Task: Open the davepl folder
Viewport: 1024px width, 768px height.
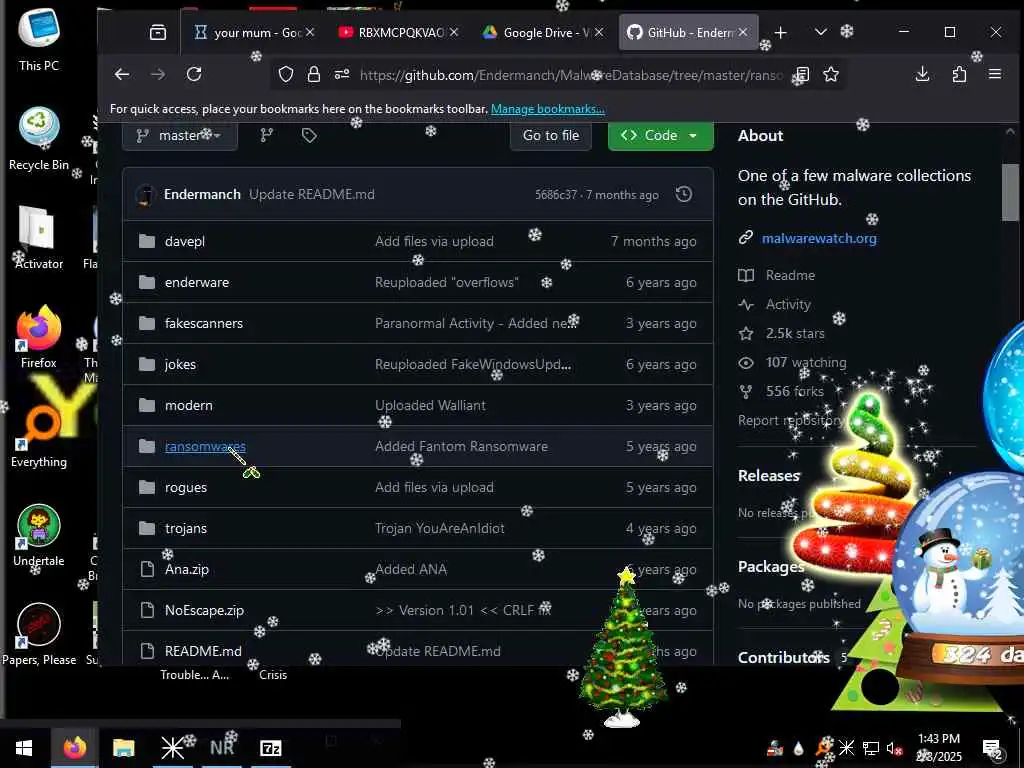Action: pyautogui.click(x=185, y=241)
